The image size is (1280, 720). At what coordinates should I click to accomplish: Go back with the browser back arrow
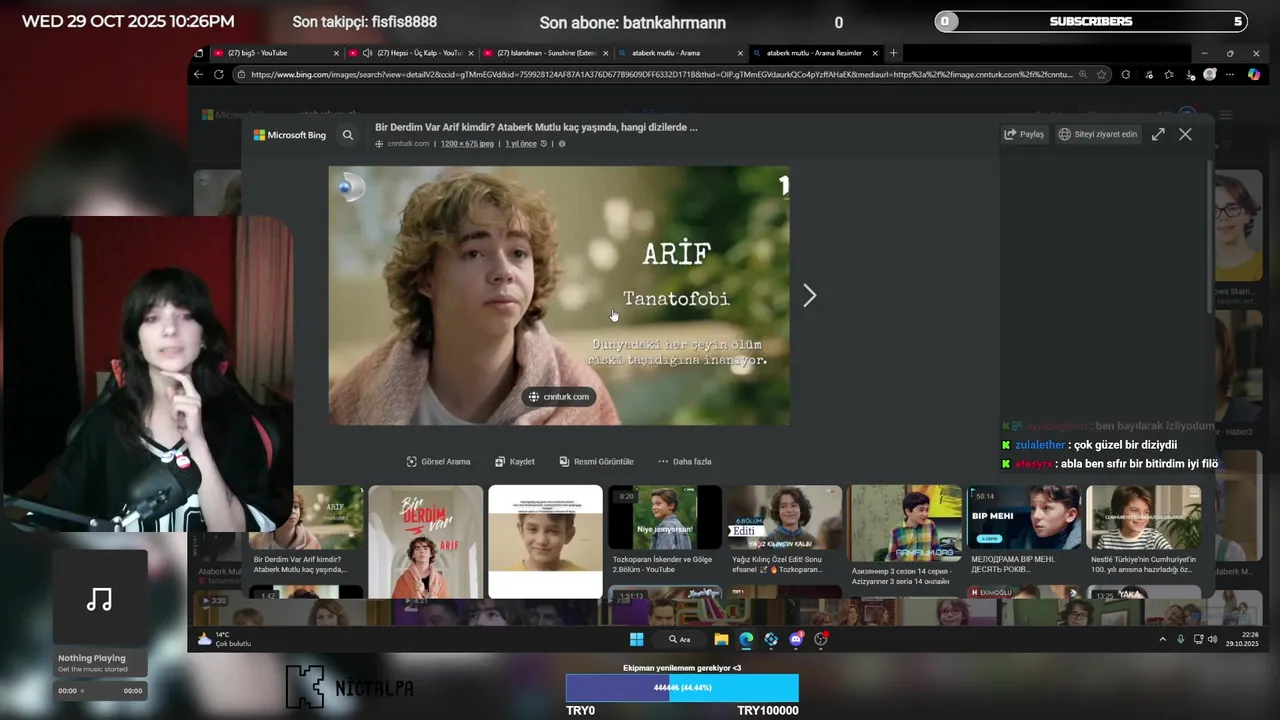[198, 74]
